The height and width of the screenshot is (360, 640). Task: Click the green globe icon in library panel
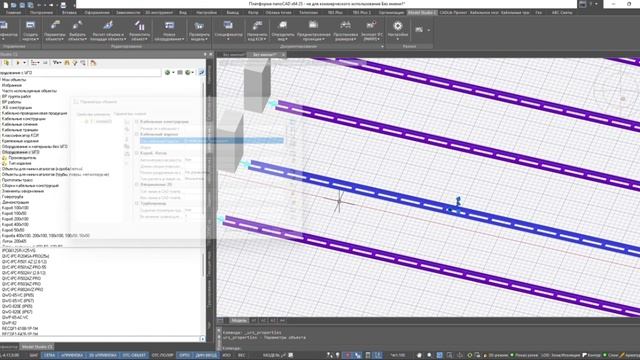167,73
